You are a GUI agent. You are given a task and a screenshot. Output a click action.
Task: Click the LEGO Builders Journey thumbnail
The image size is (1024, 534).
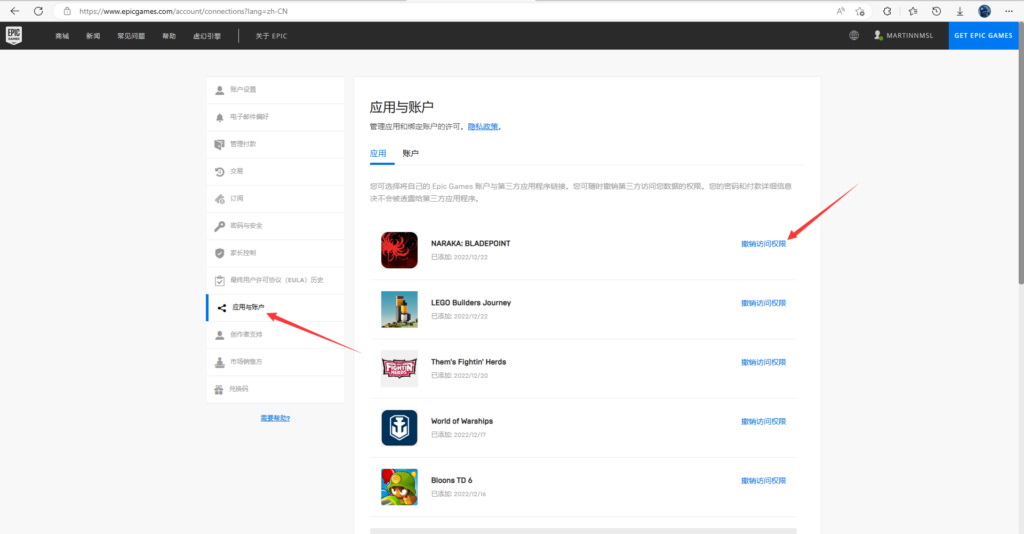click(399, 309)
